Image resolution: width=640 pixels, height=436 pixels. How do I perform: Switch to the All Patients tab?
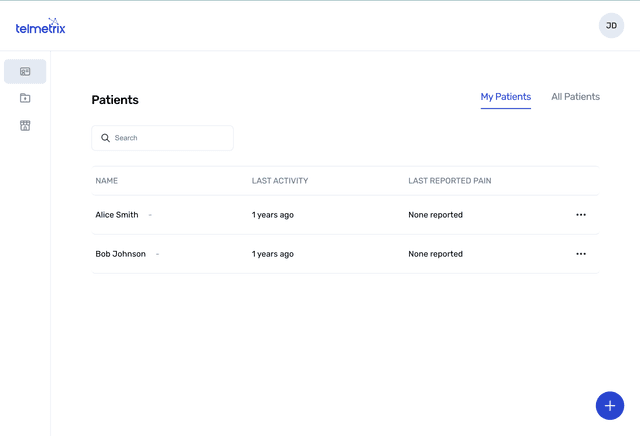[575, 97]
